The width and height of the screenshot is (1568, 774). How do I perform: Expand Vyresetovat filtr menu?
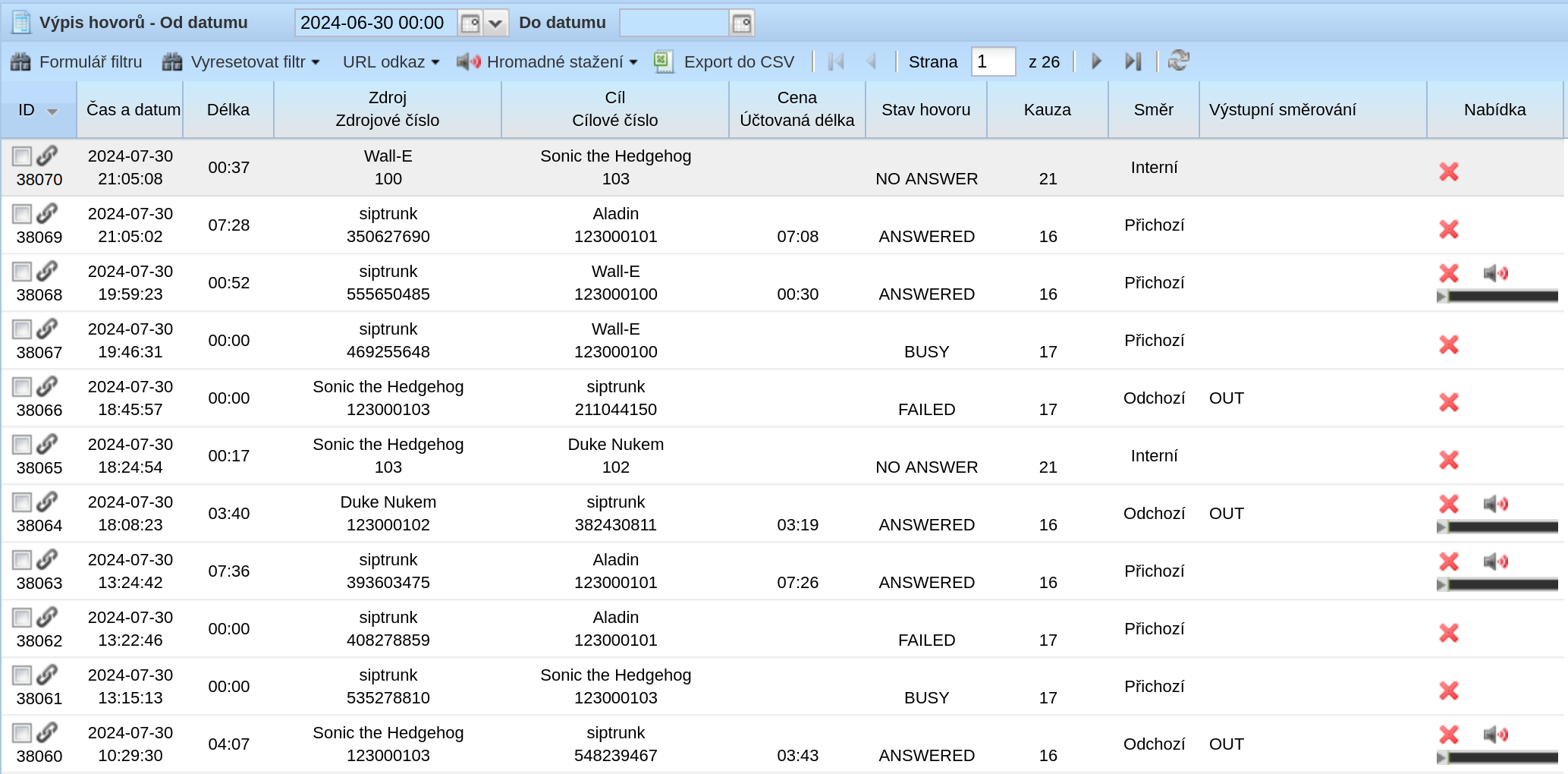point(241,62)
